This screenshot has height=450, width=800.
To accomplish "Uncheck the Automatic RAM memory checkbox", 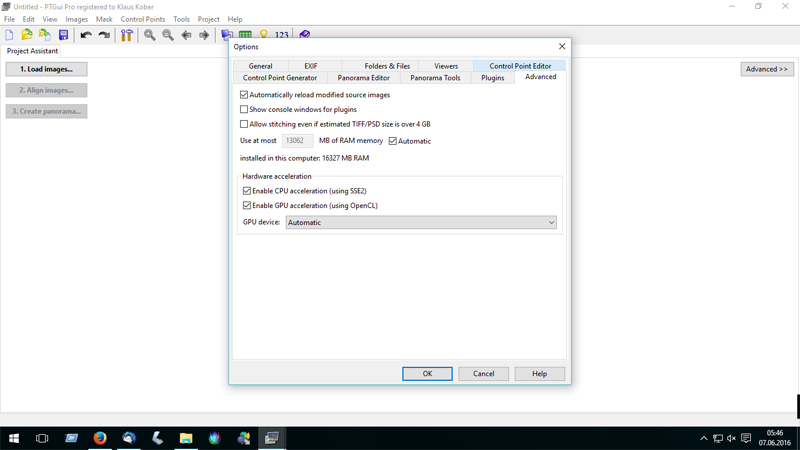I will (x=393, y=141).
